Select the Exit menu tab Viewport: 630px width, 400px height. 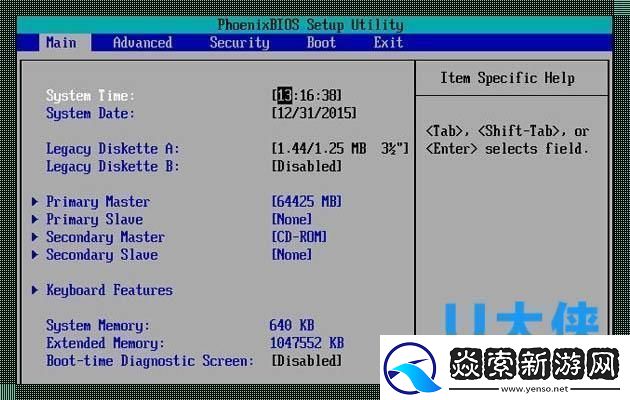pyautogui.click(x=388, y=43)
